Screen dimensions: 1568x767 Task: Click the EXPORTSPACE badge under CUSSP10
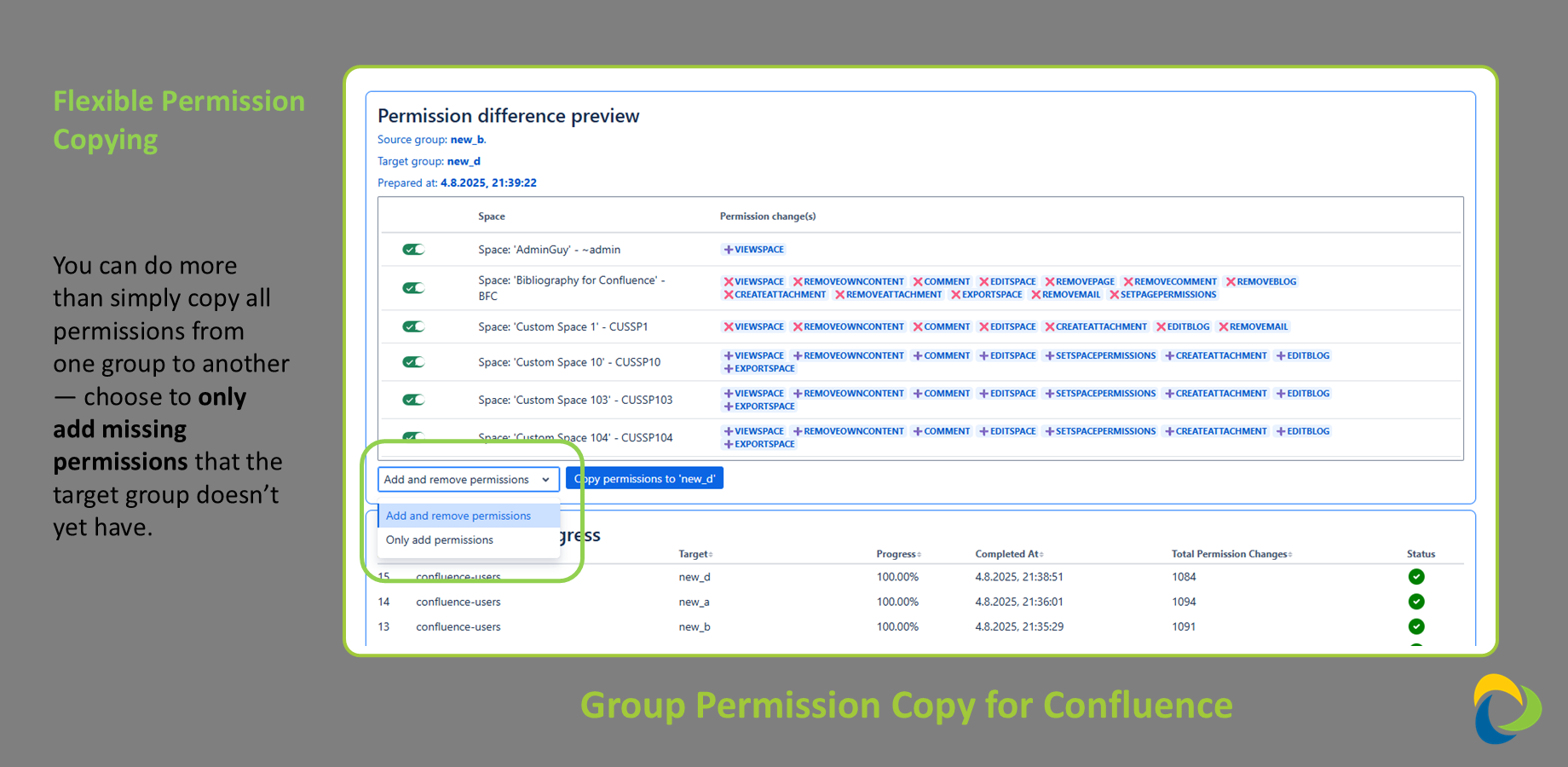tap(758, 368)
